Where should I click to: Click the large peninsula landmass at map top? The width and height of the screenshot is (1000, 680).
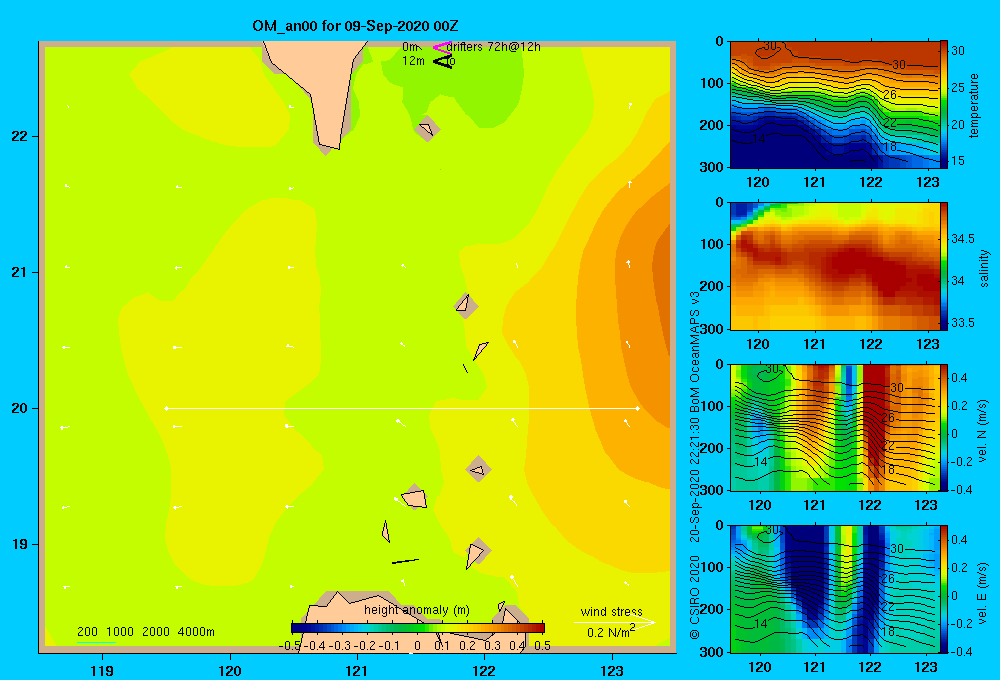click(x=322, y=89)
